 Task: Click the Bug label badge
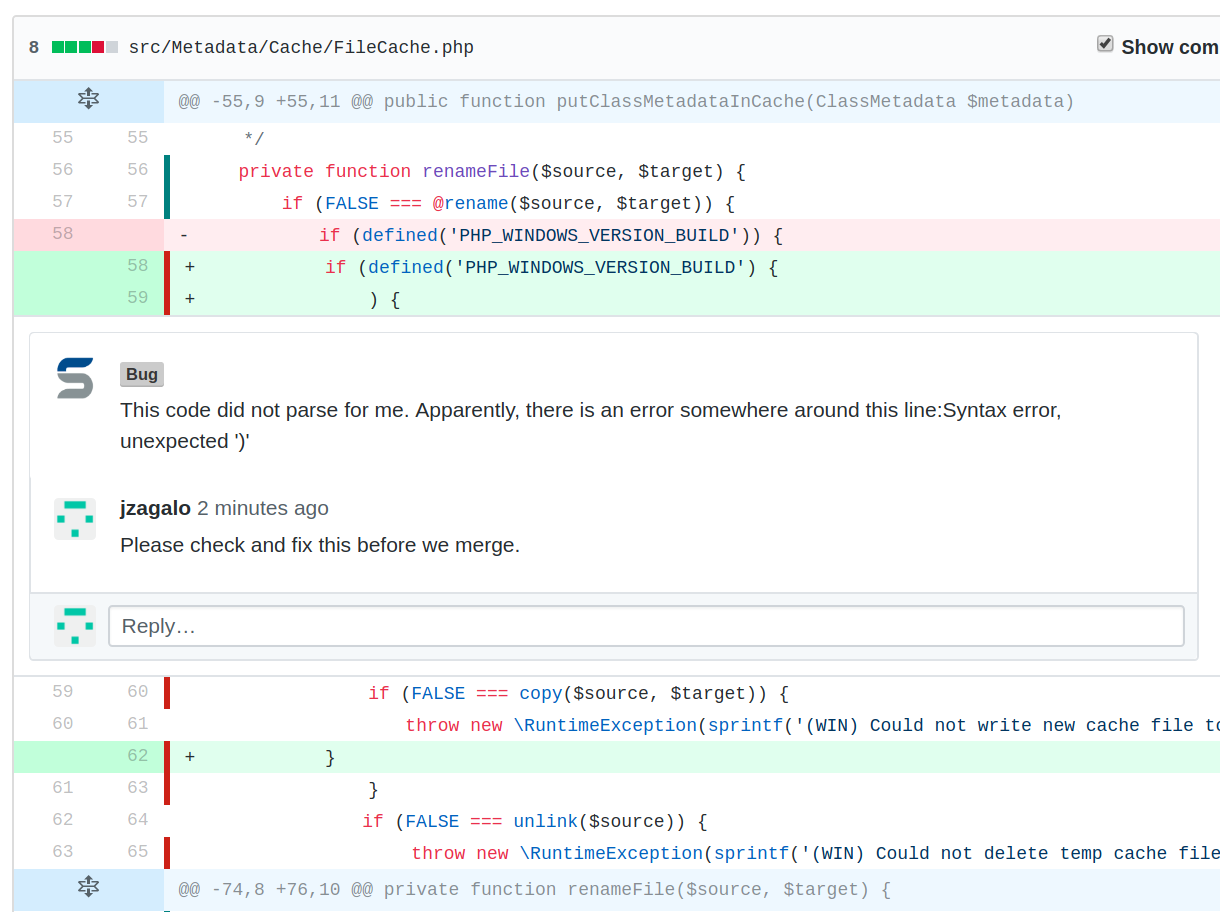point(142,375)
